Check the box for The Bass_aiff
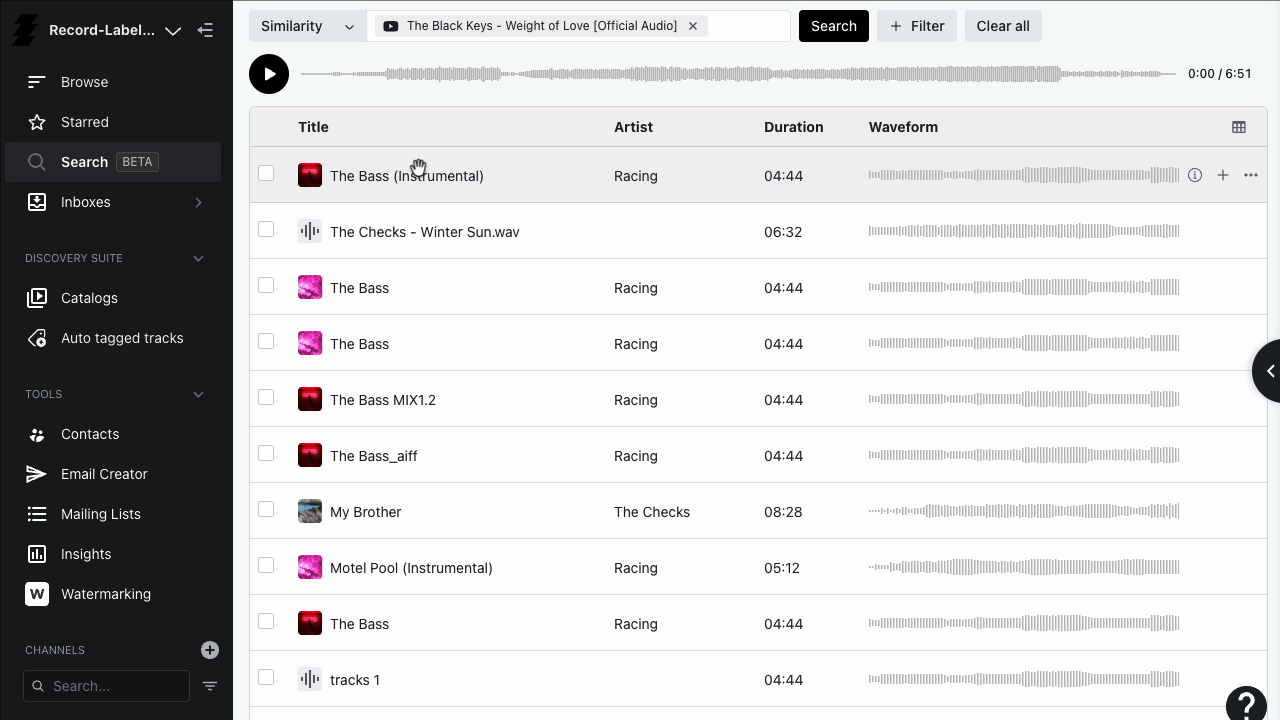 tap(266, 453)
